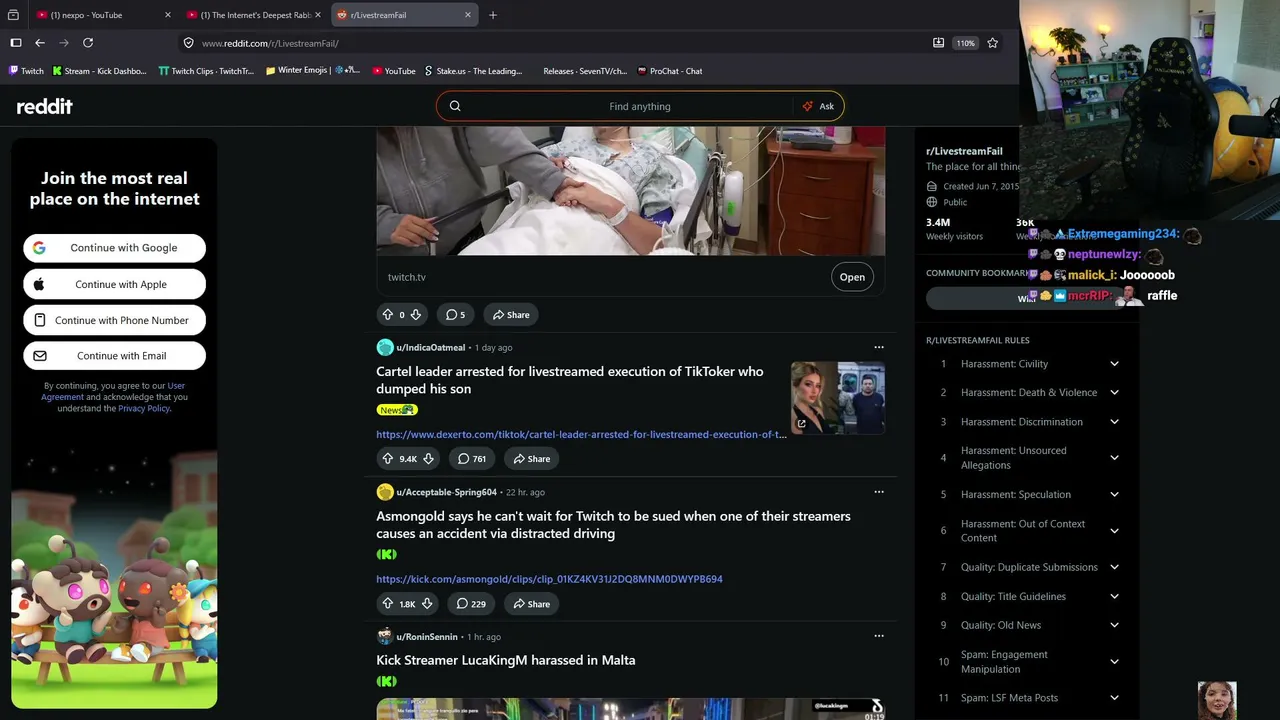Expand rule 3 Harassment: Discrimination
Viewport: 1280px width, 720px height.
1114,422
